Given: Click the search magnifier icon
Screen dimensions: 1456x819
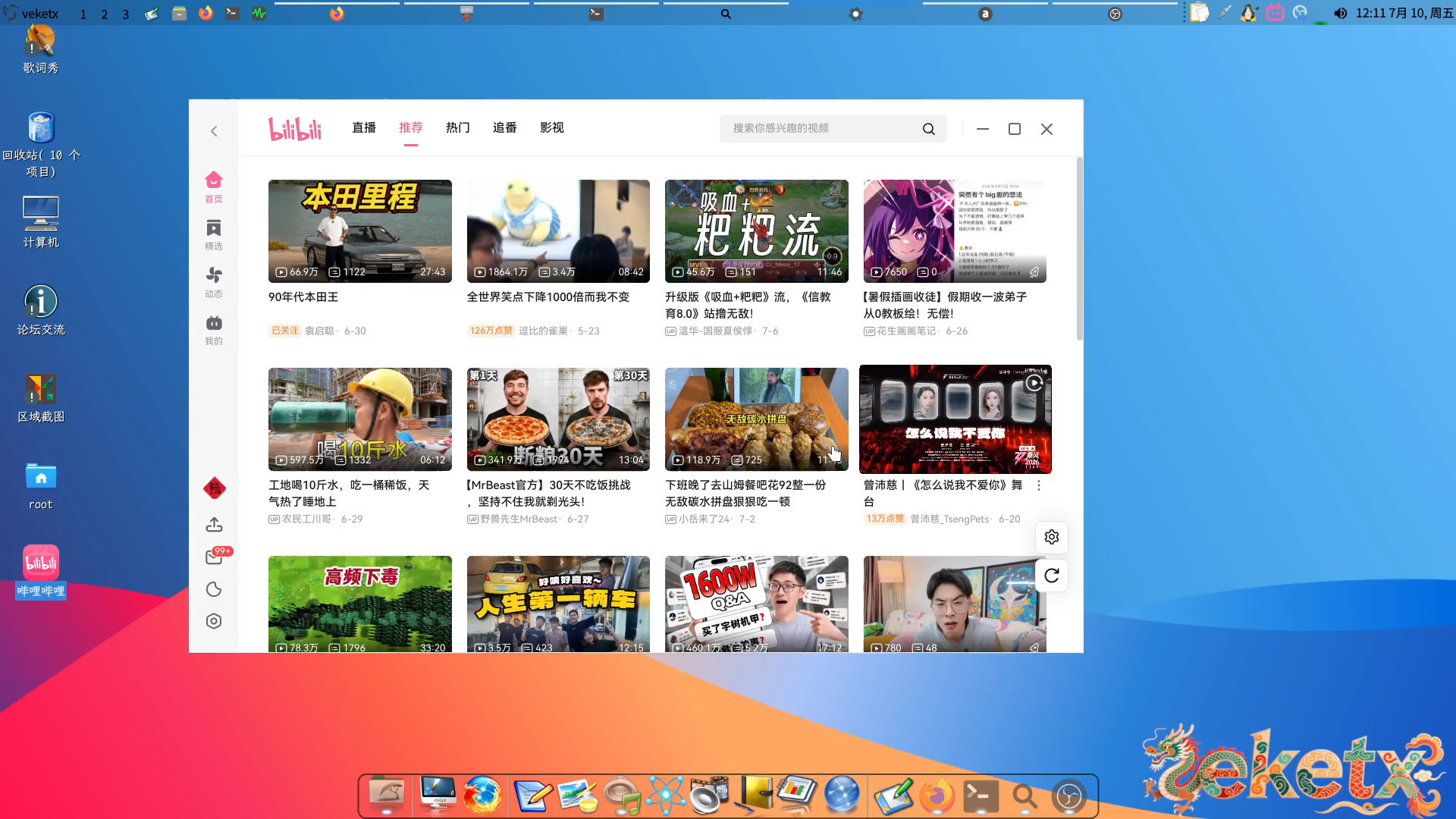Looking at the screenshot, I should (928, 129).
